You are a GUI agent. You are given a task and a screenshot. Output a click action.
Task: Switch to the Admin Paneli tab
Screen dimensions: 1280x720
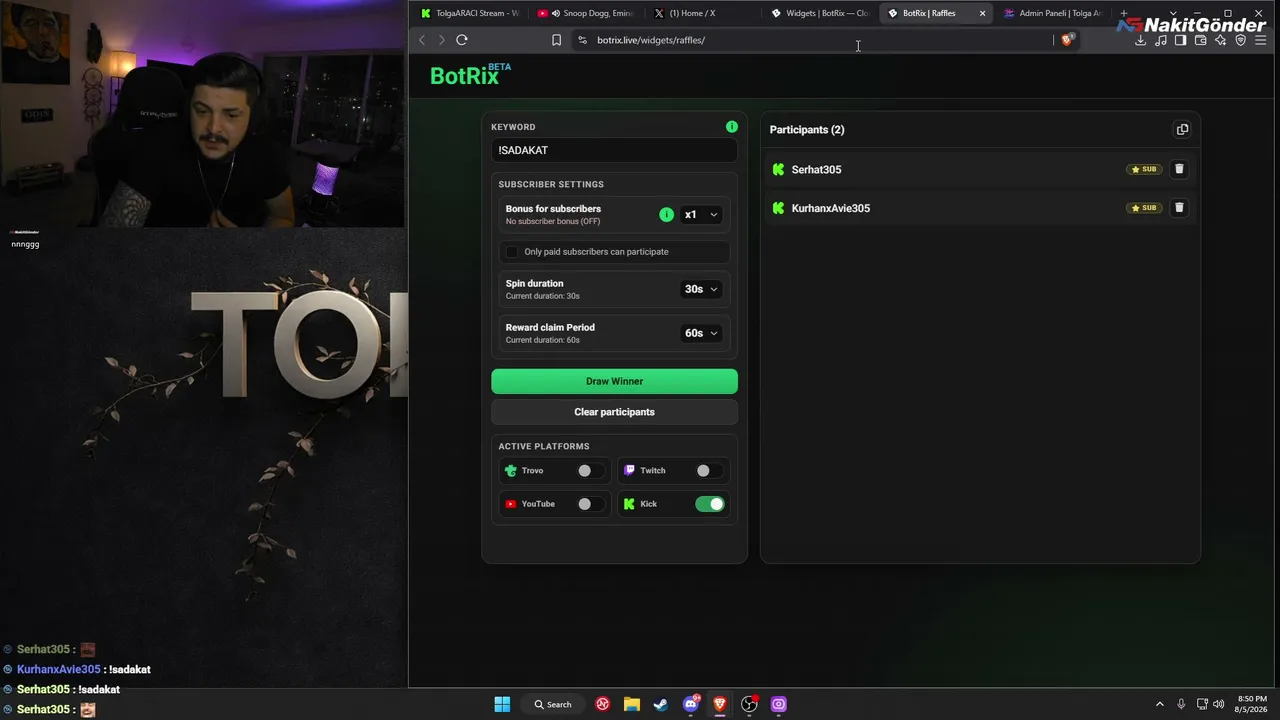(1052, 13)
